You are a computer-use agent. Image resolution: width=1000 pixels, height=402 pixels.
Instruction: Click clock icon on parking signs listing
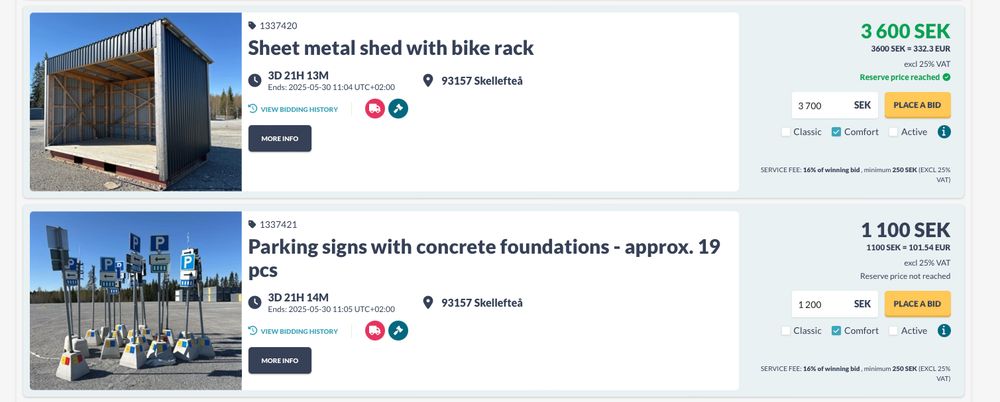tap(254, 302)
